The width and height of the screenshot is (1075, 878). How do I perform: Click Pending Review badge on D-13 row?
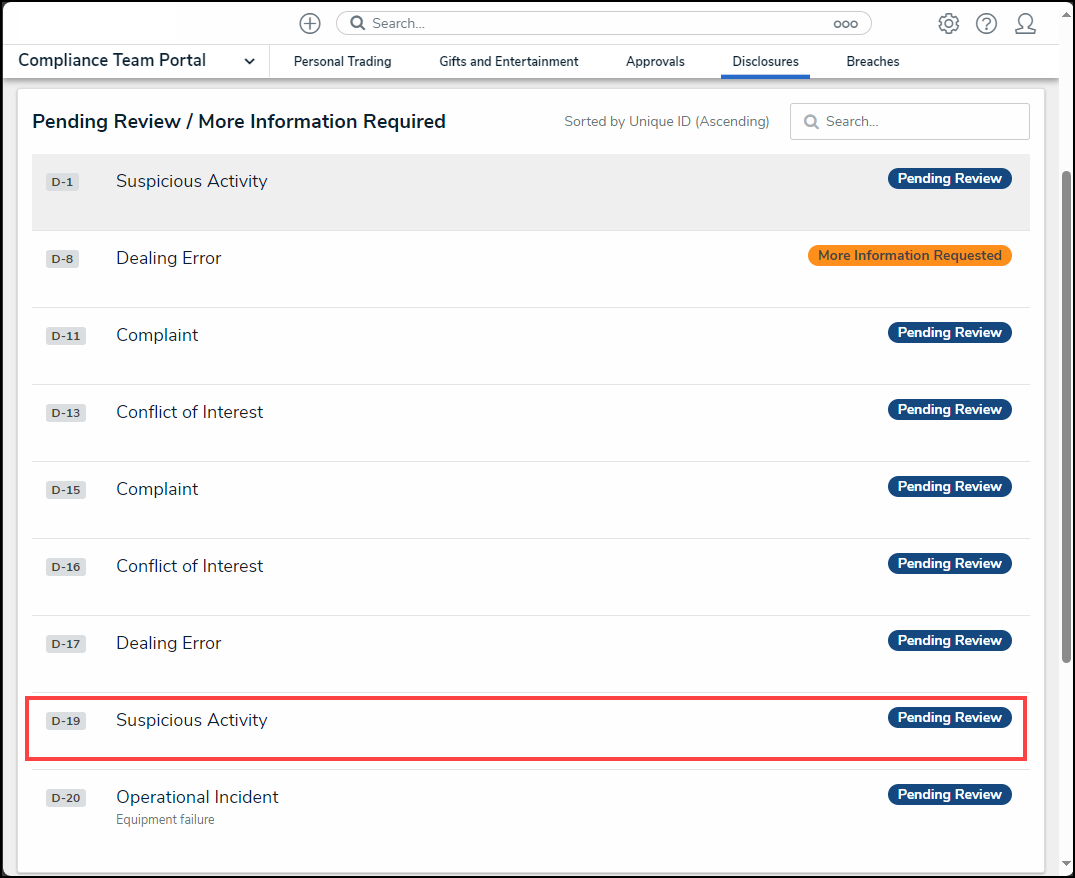pyautogui.click(x=949, y=410)
